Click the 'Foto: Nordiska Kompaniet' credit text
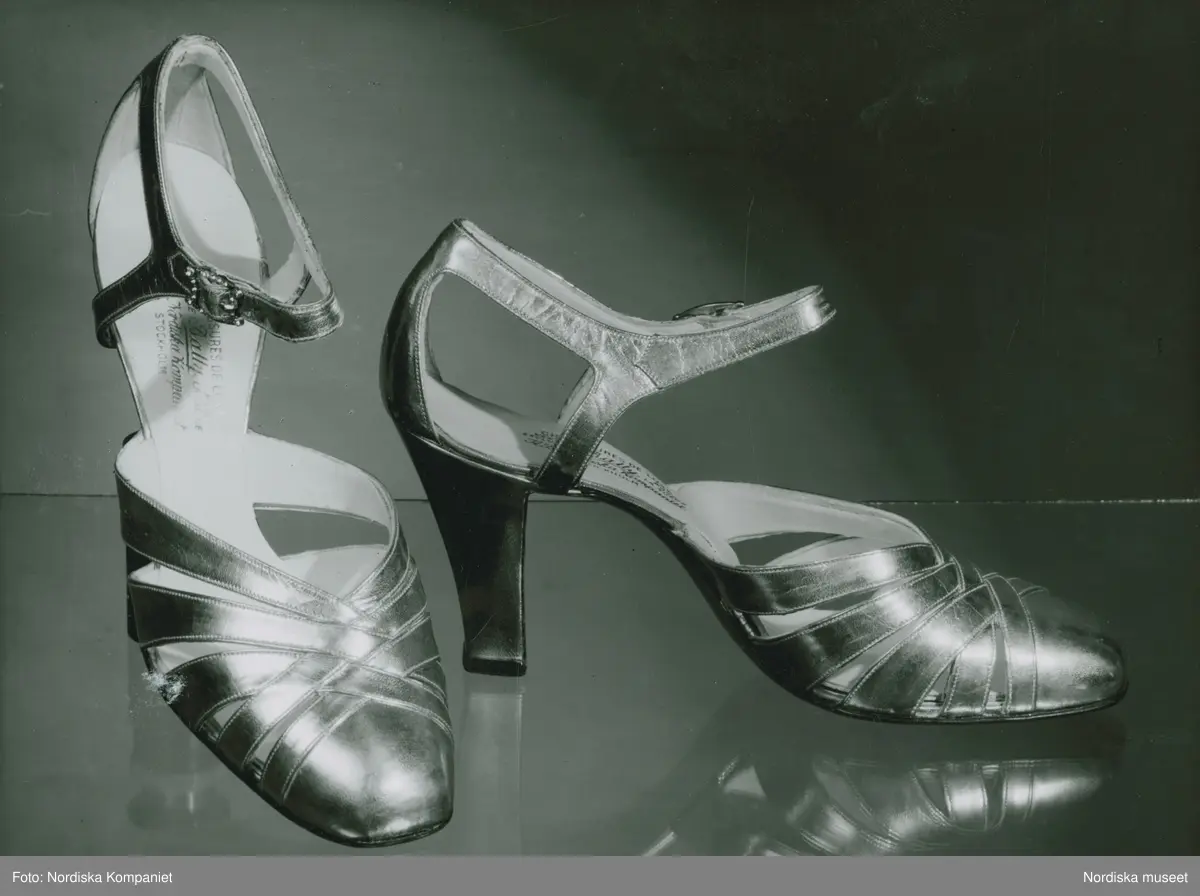 [x=87, y=877]
